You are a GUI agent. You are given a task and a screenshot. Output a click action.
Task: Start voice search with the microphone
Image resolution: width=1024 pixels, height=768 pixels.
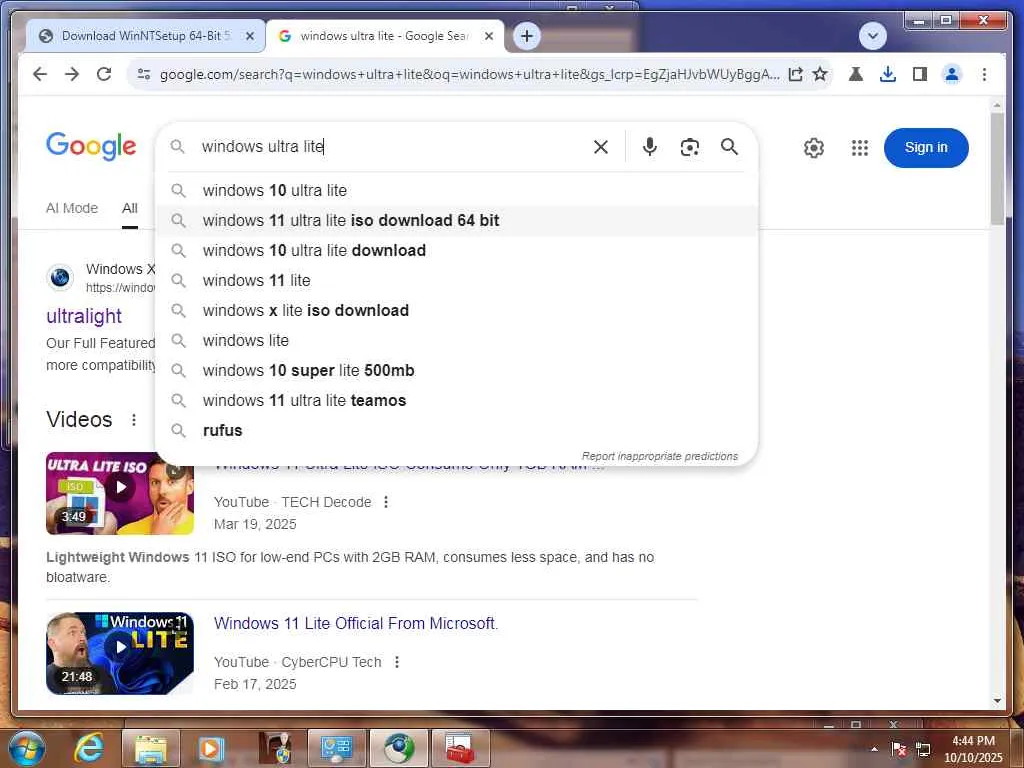coord(649,146)
